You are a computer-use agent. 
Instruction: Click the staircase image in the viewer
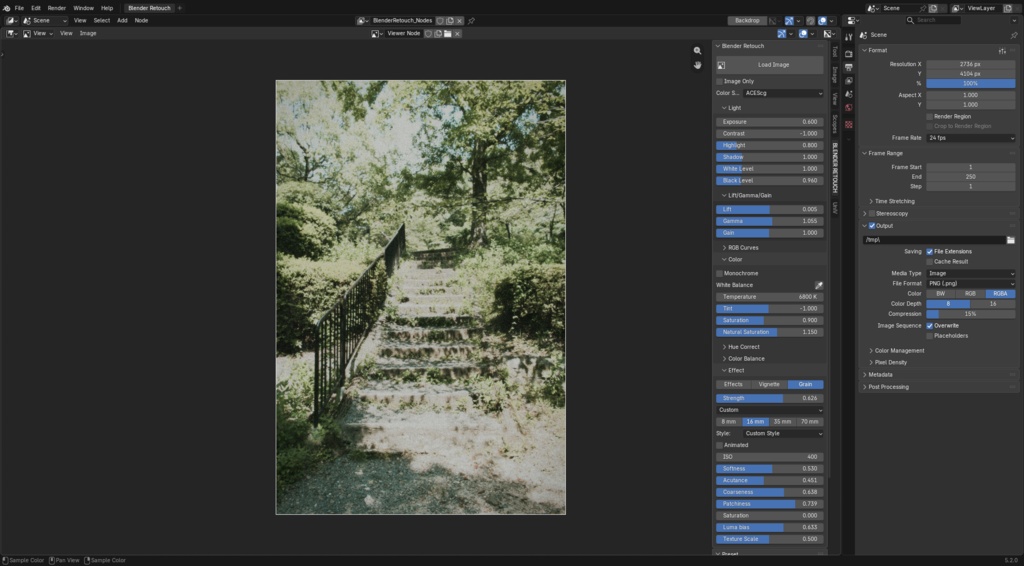point(421,297)
